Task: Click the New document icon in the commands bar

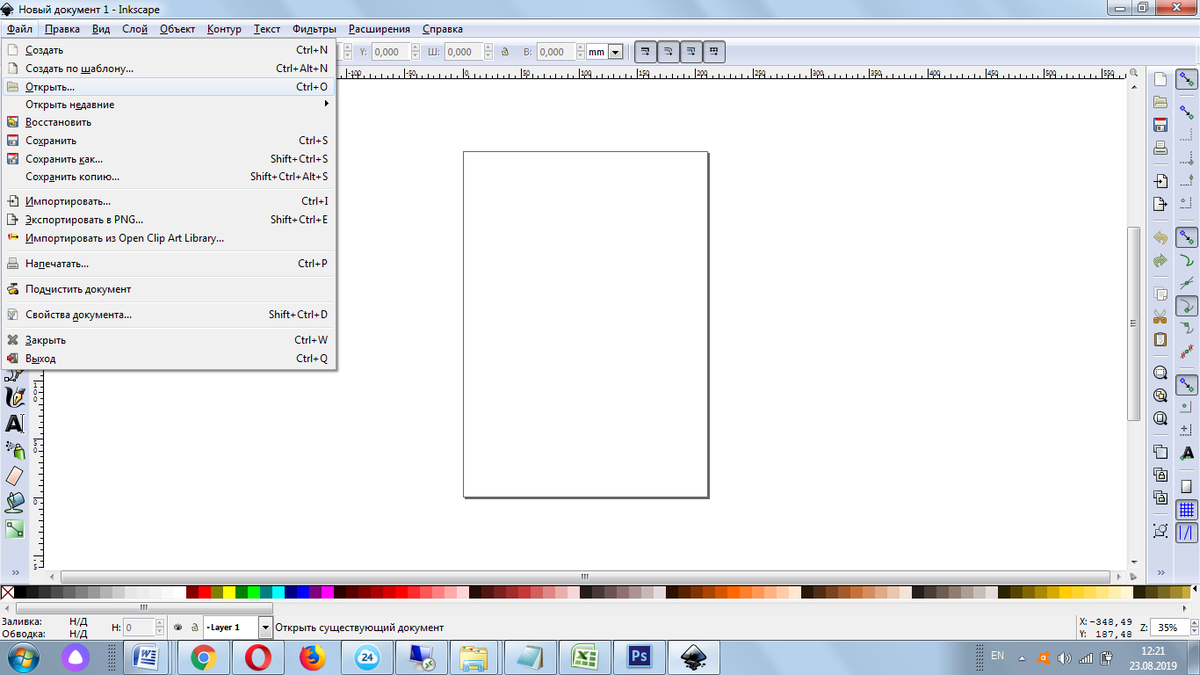Action: click(1160, 79)
